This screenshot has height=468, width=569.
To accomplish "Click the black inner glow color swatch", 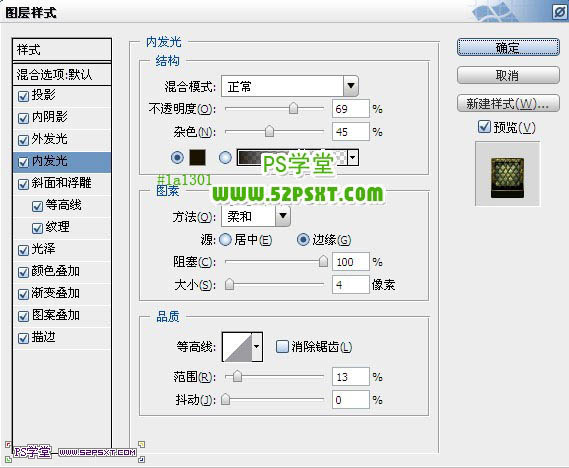I will coord(197,158).
